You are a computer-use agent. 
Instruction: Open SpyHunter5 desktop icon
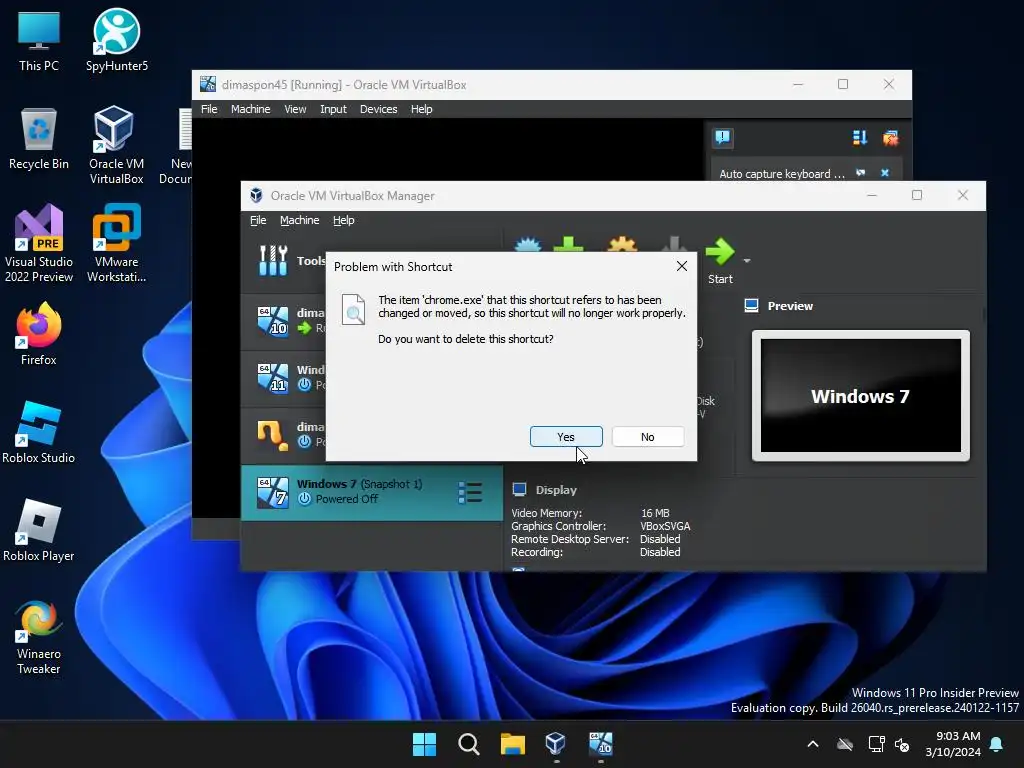click(117, 40)
